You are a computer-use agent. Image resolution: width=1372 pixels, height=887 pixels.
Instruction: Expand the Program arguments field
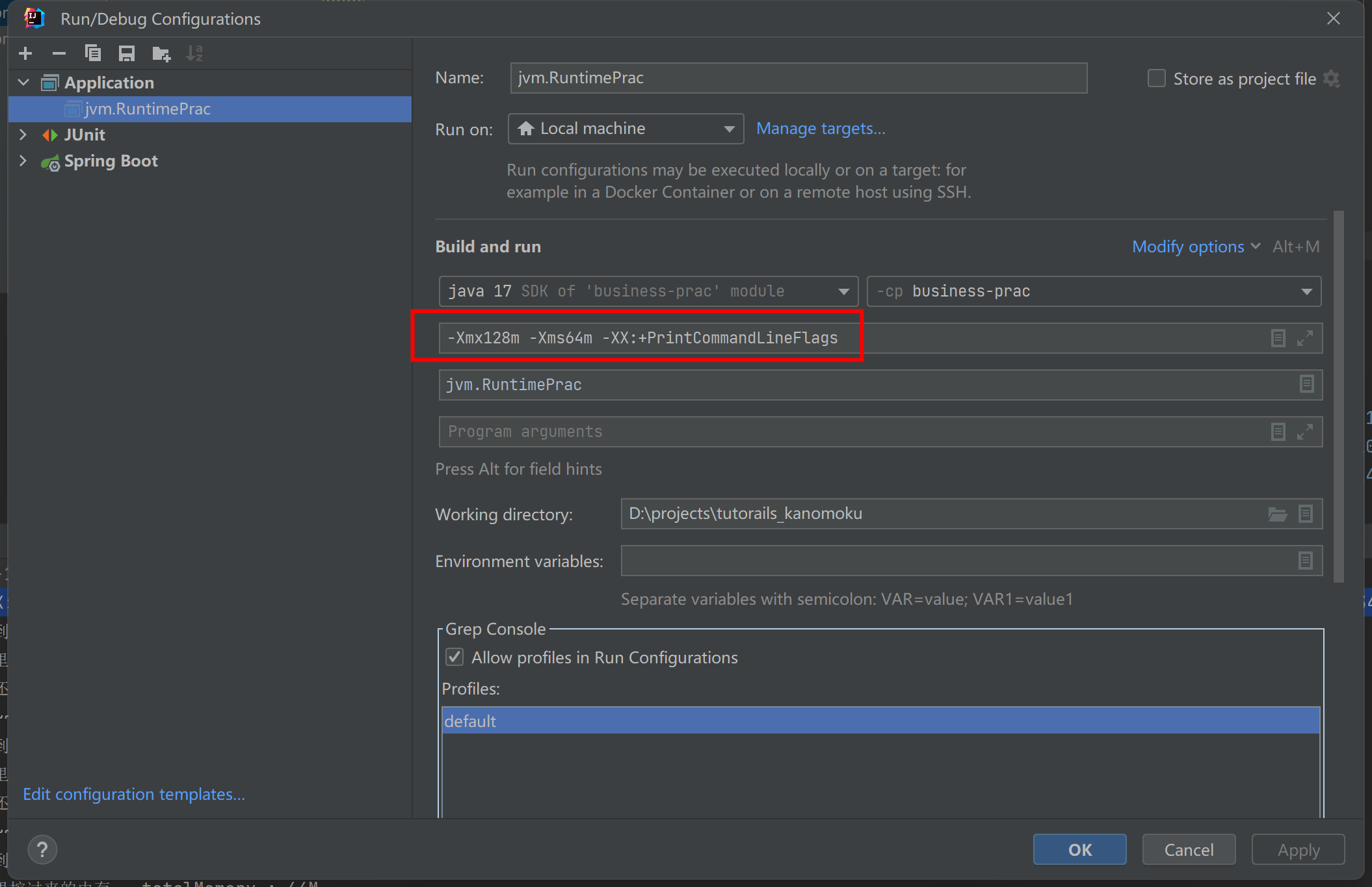coord(1305,432)
